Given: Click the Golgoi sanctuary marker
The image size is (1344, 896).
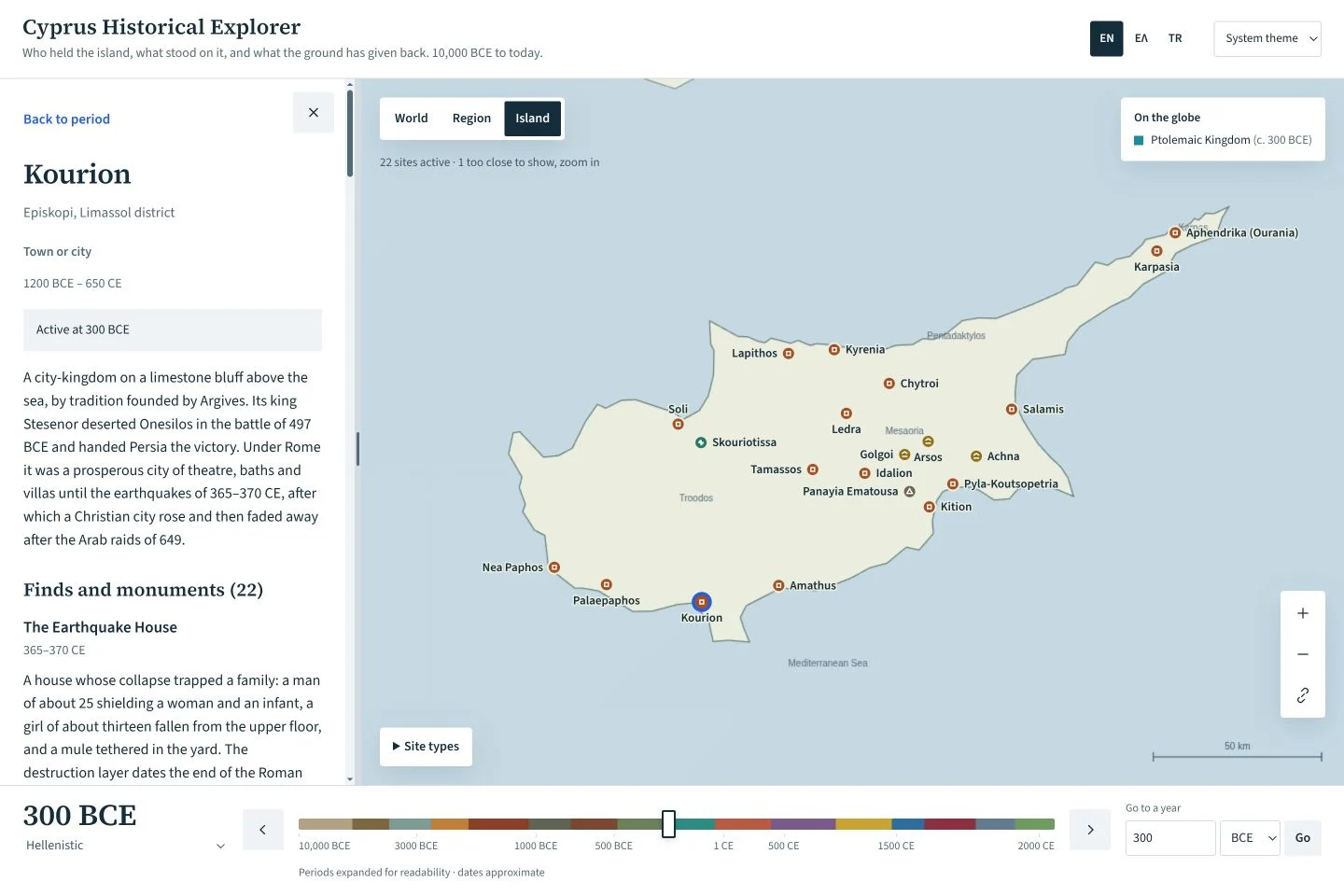Looking at the screenshot, I should [x=904, y=455].
